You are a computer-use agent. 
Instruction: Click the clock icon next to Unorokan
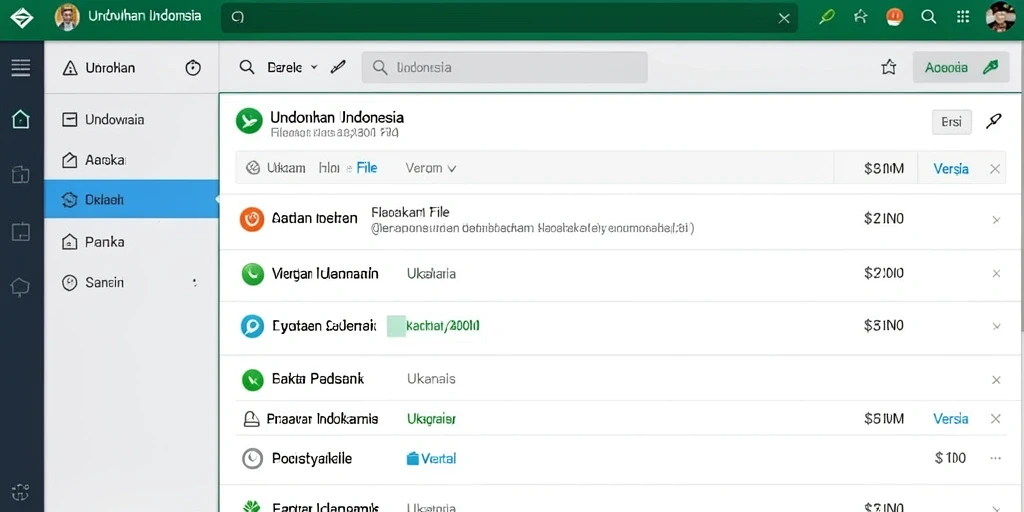pyautogui.click(x=193, y=68)
